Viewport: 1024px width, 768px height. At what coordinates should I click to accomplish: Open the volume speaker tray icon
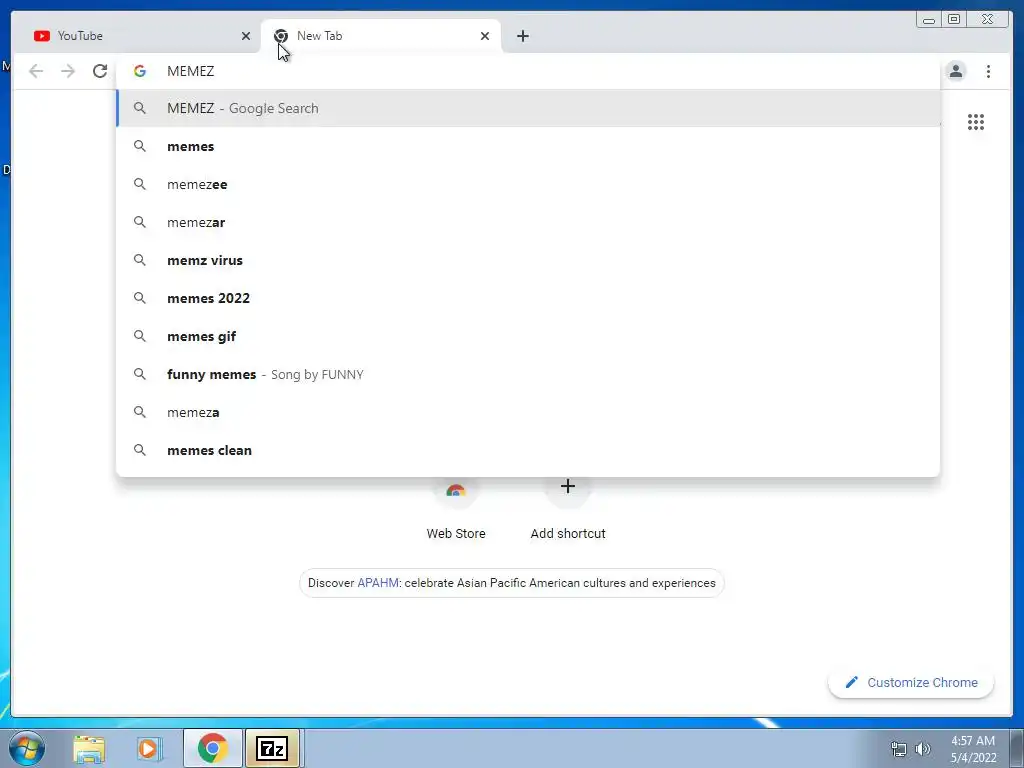pyautogui.click(x=923, y=749)
